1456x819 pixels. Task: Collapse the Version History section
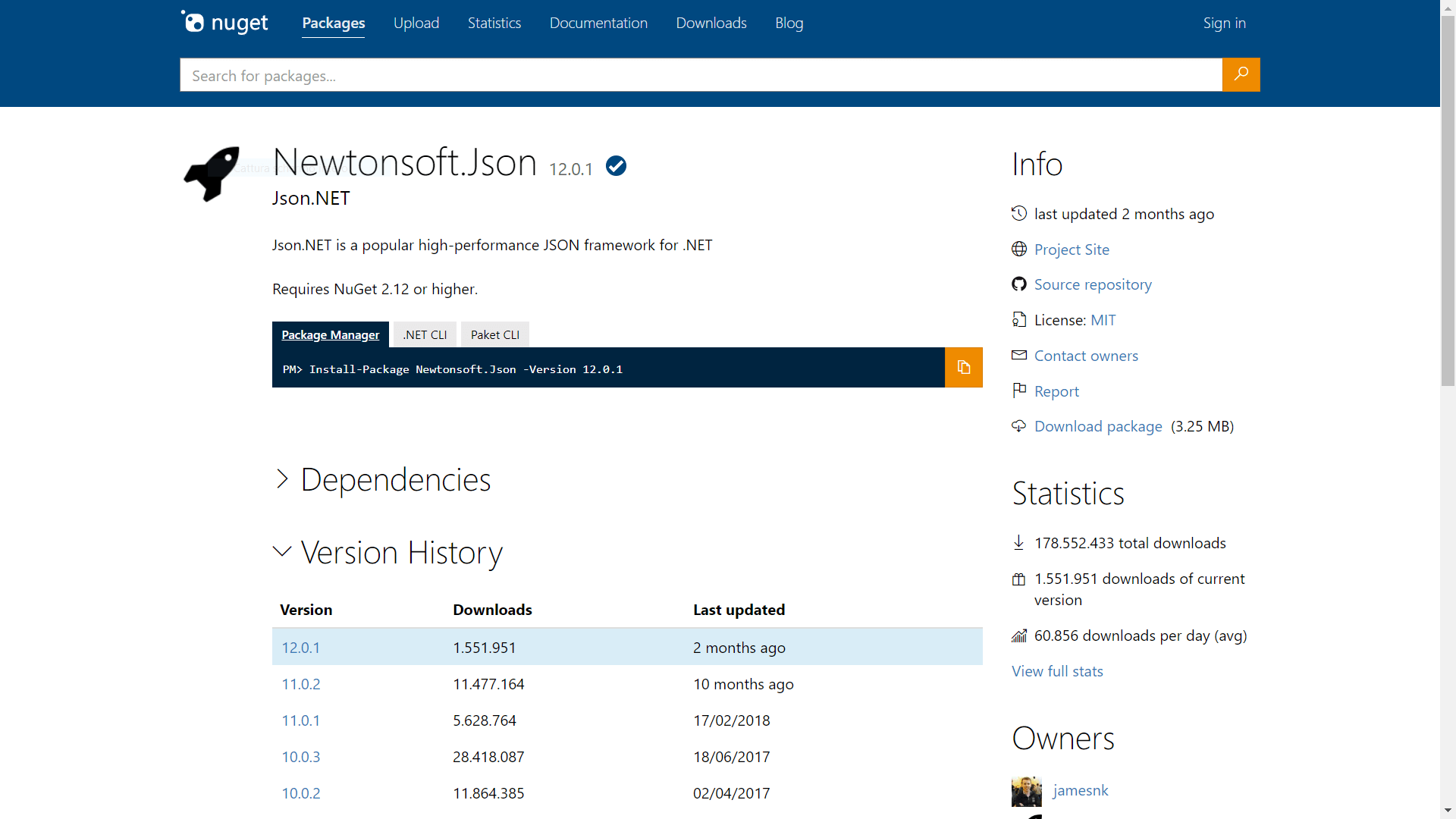(x=387, y=552)
